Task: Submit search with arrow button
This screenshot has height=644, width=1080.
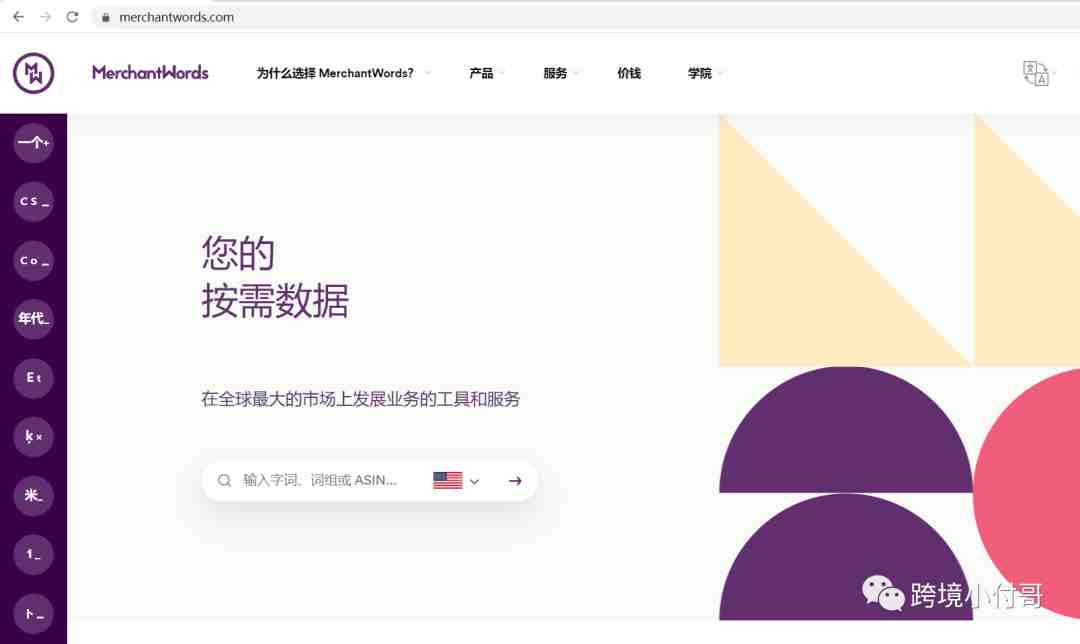Action: [515, 481]
